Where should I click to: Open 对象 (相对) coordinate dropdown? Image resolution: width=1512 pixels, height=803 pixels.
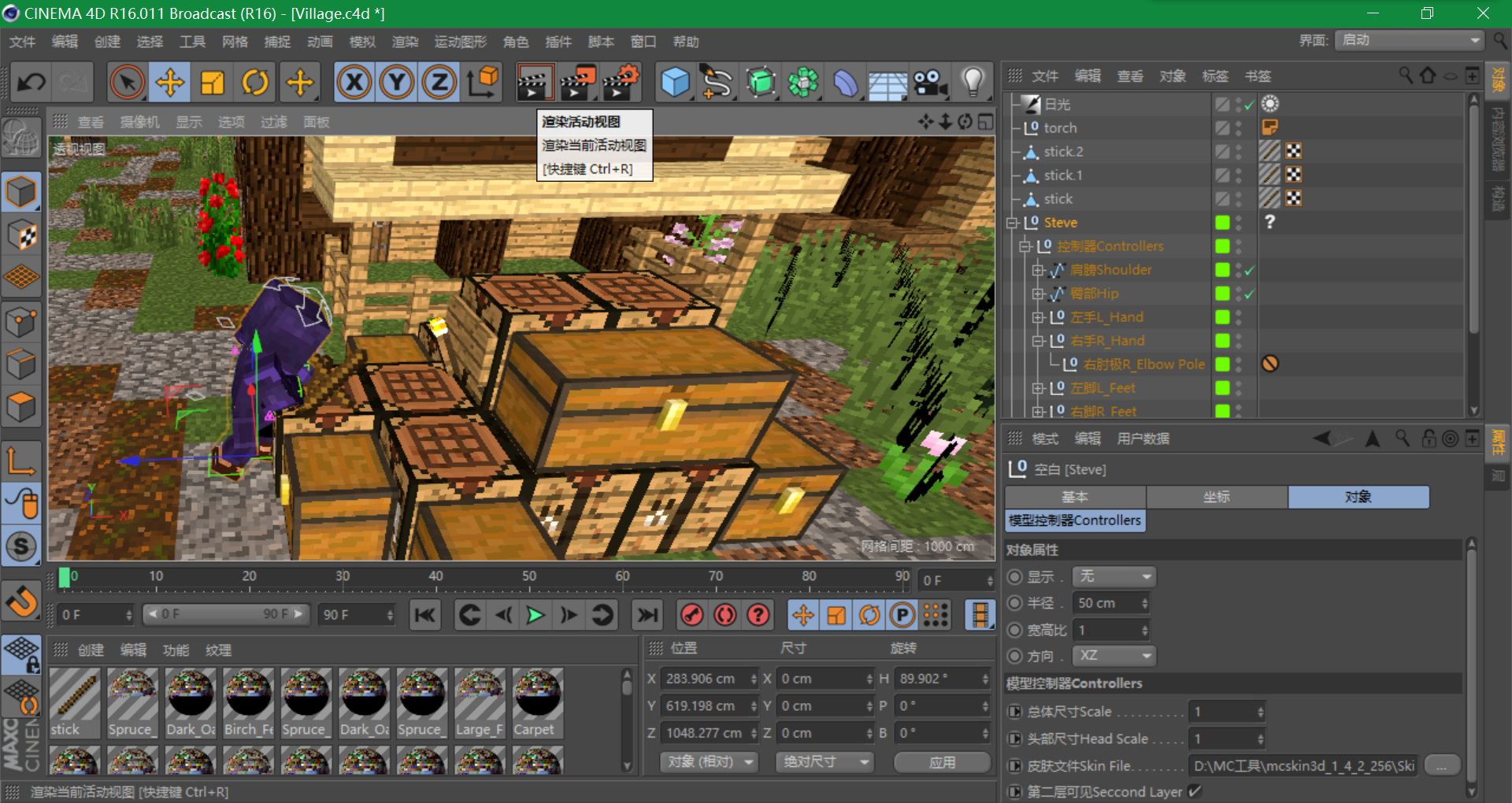coord(709,762)
